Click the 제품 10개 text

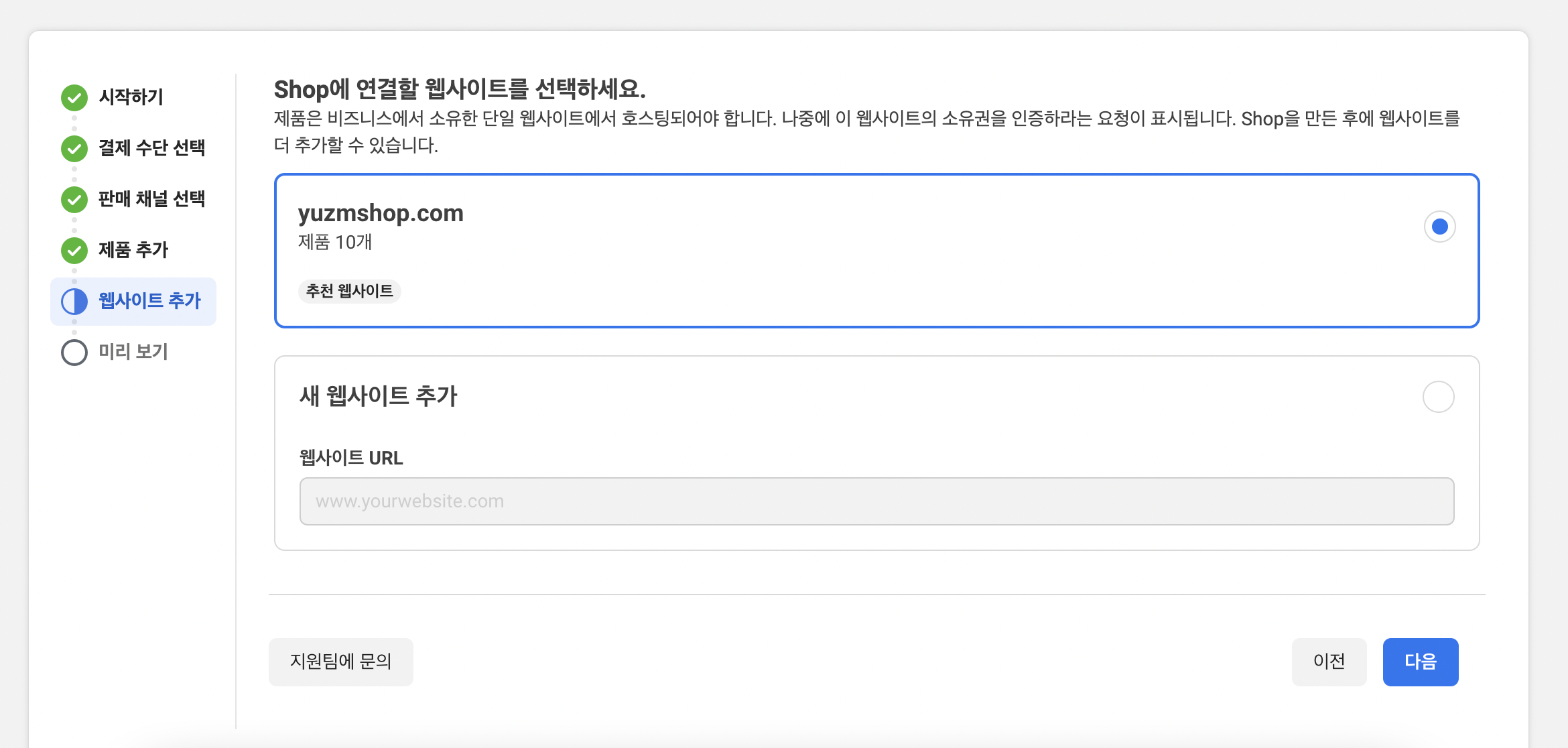point(335,242)
